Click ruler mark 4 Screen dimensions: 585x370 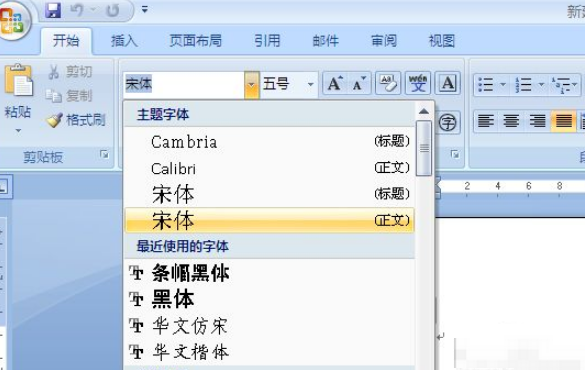click(498, 185)
